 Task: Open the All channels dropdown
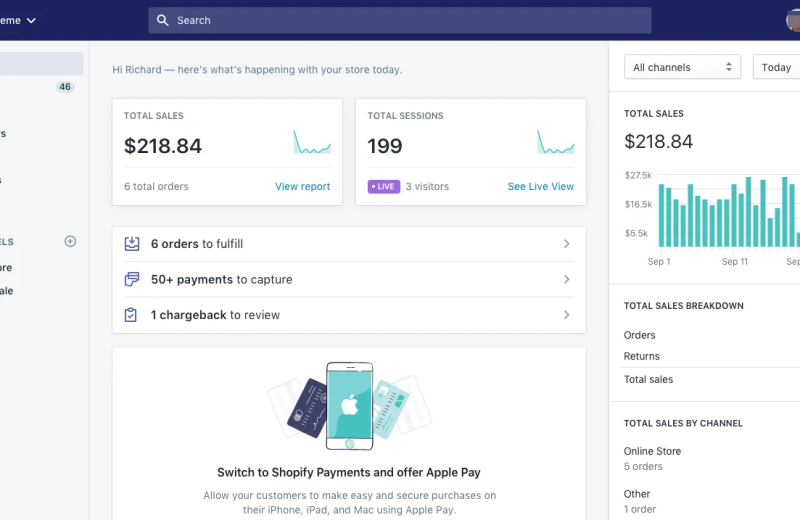[682, 67]
